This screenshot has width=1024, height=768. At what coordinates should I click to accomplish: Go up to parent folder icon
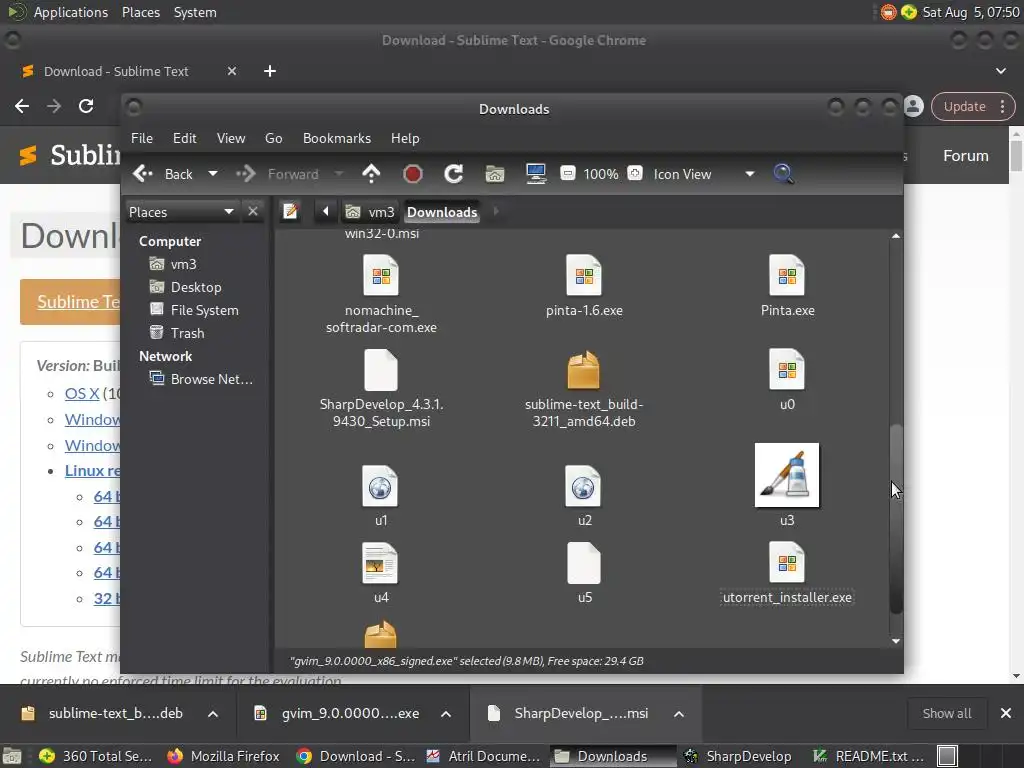pyautogui.click(x=371, y=174)
